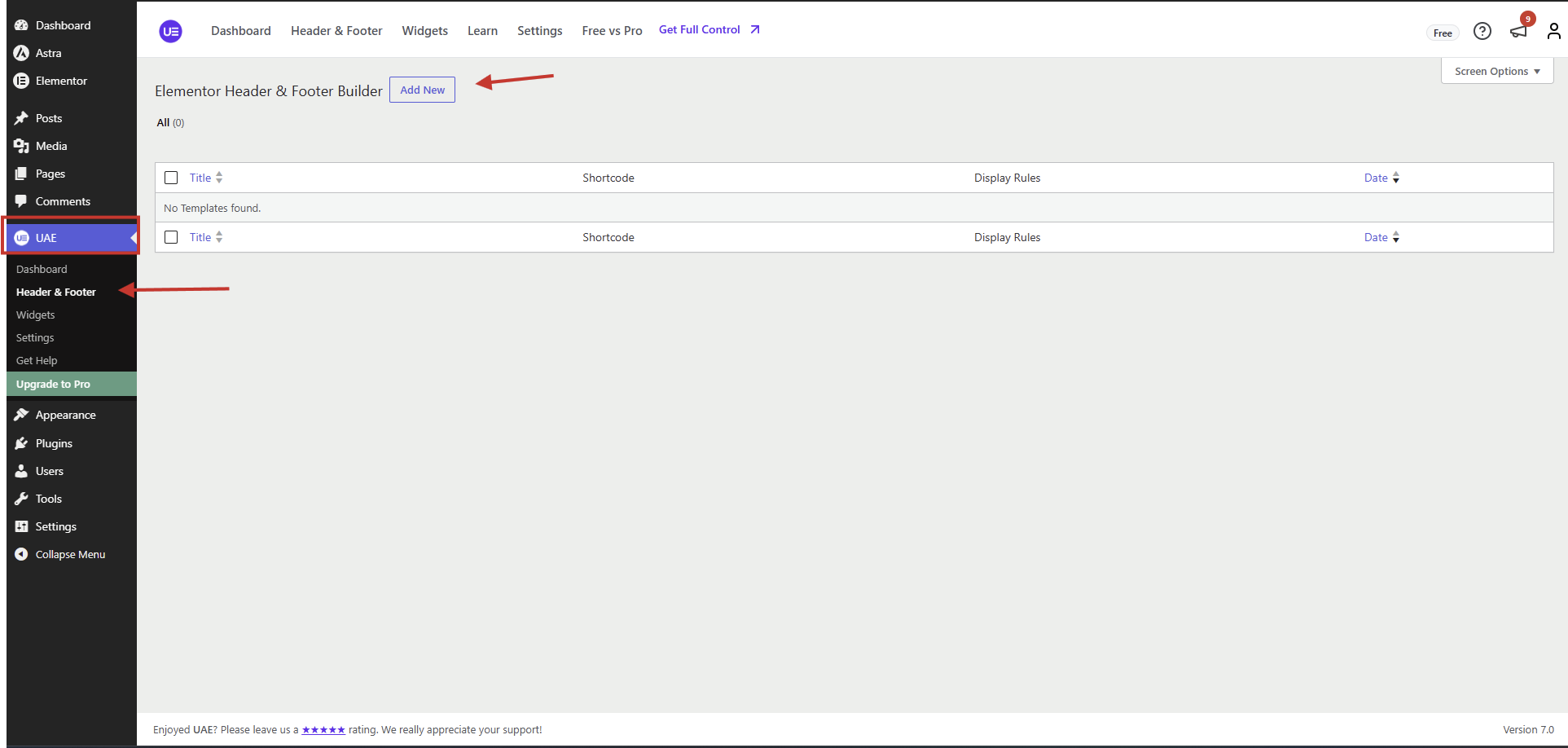Click the five-star rating link in footer
The height and width of the screenshot is (748, 1568).
(x=323, y=730)
